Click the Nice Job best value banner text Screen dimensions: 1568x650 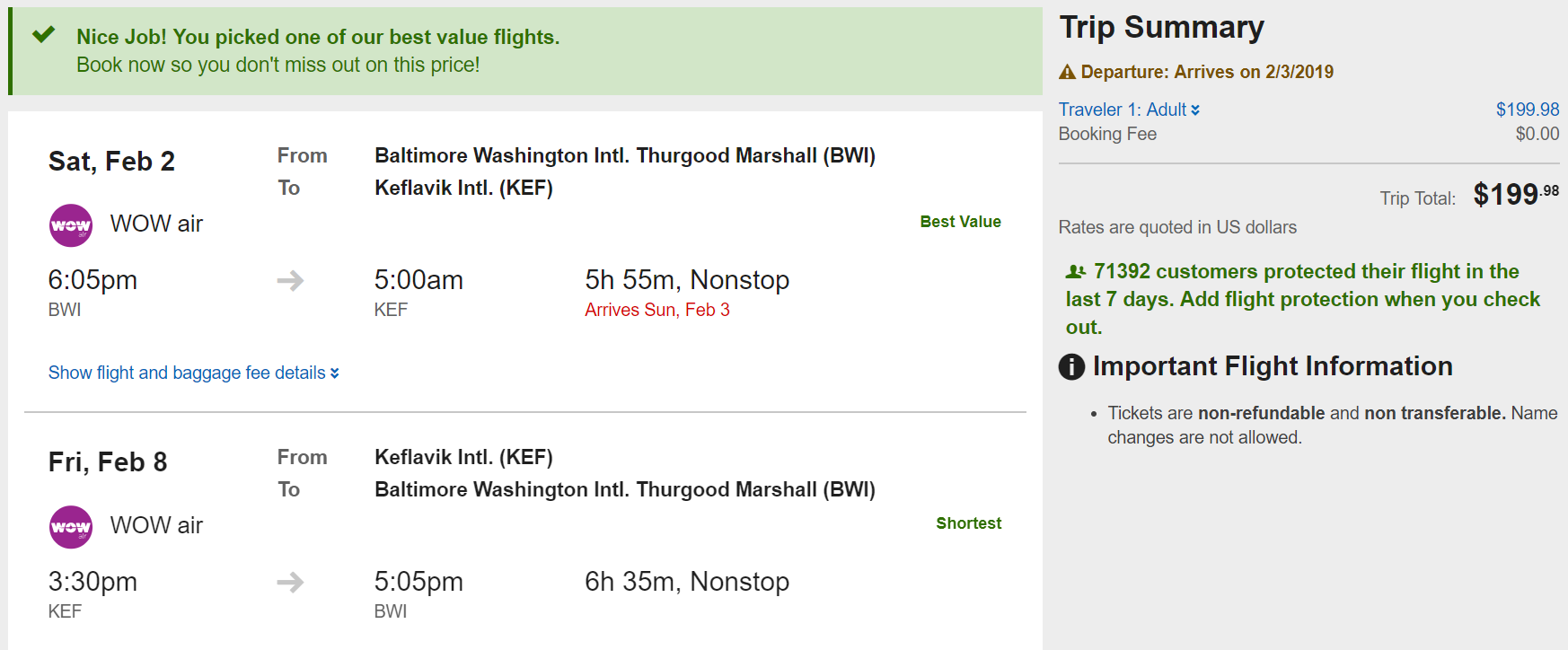[x=318, y=37]
